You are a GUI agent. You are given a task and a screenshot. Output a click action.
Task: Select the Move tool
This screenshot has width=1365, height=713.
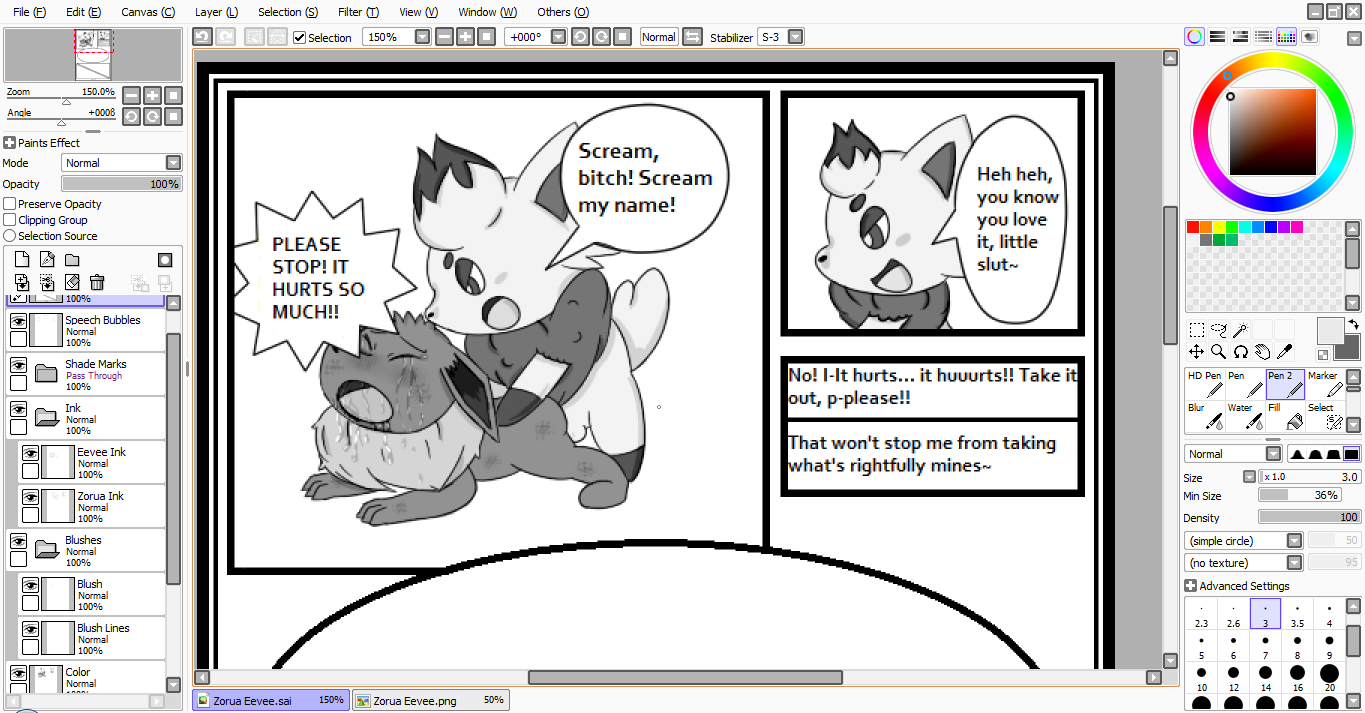pos(1196,352)
